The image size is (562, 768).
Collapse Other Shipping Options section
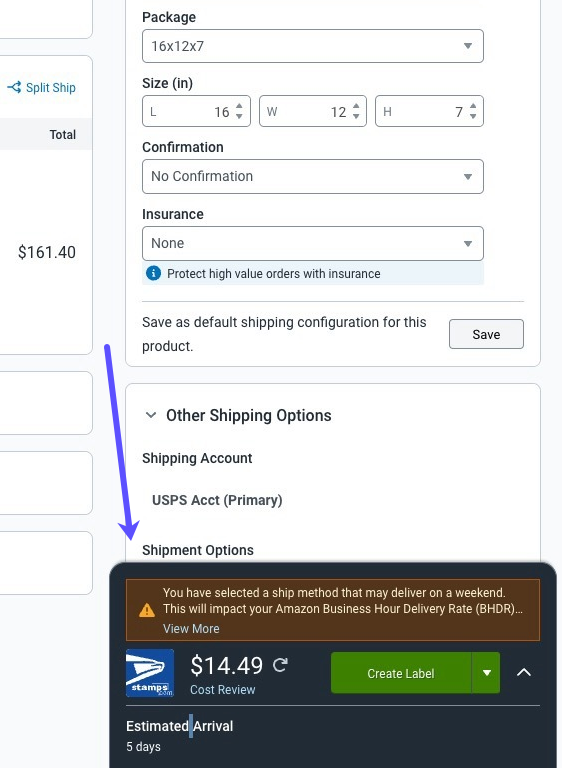[151, 415]
